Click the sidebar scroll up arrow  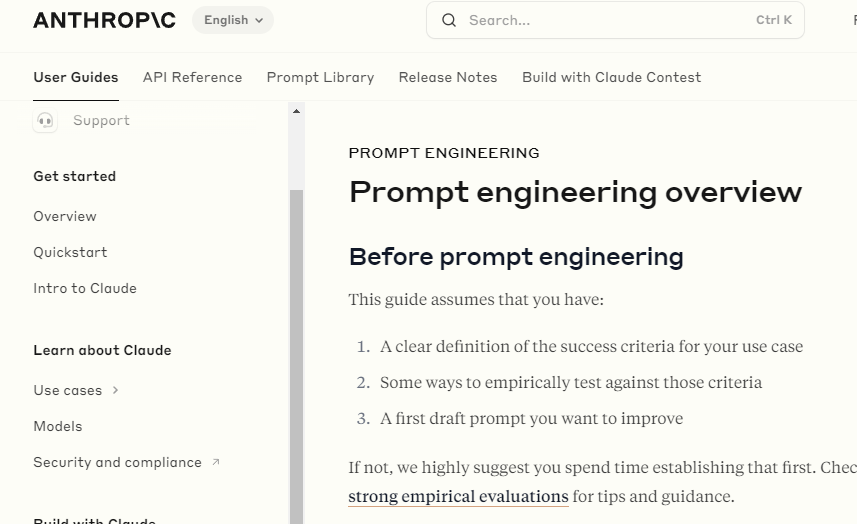(x=296, y=111)
